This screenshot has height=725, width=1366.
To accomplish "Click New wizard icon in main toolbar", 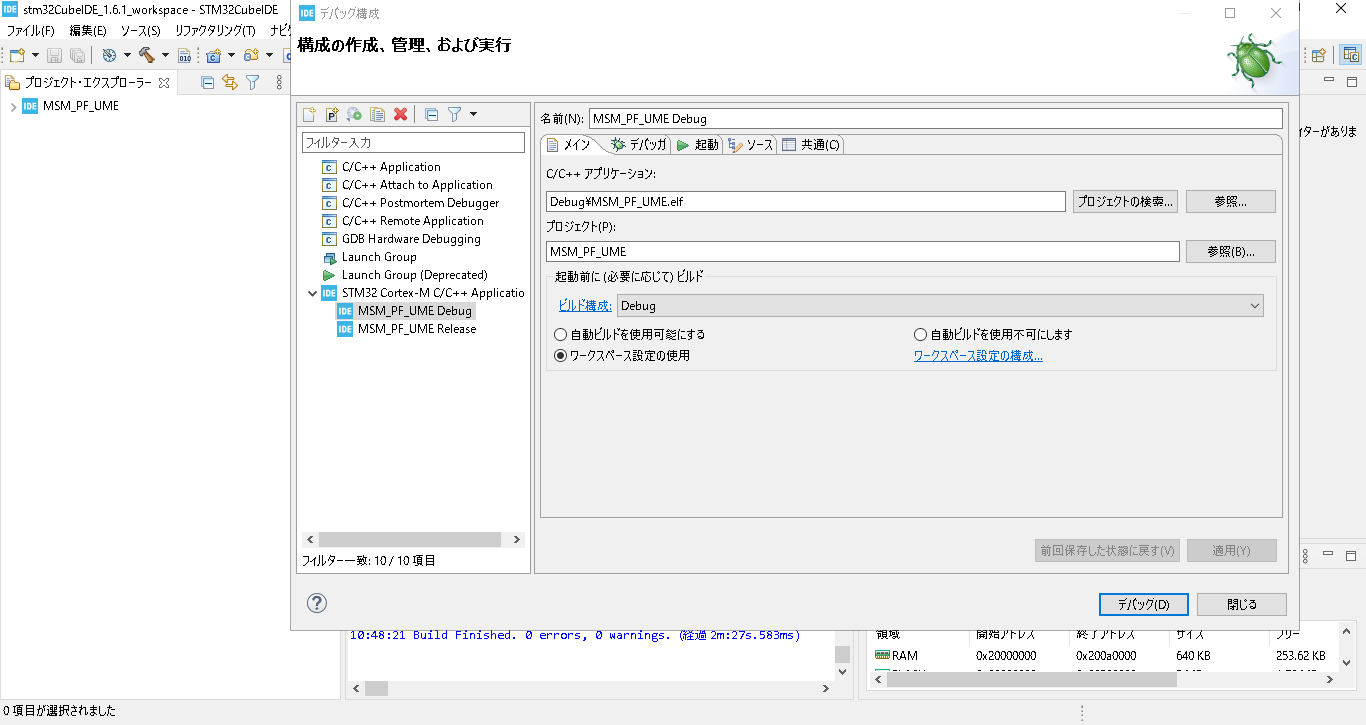I will click(17, 55).
